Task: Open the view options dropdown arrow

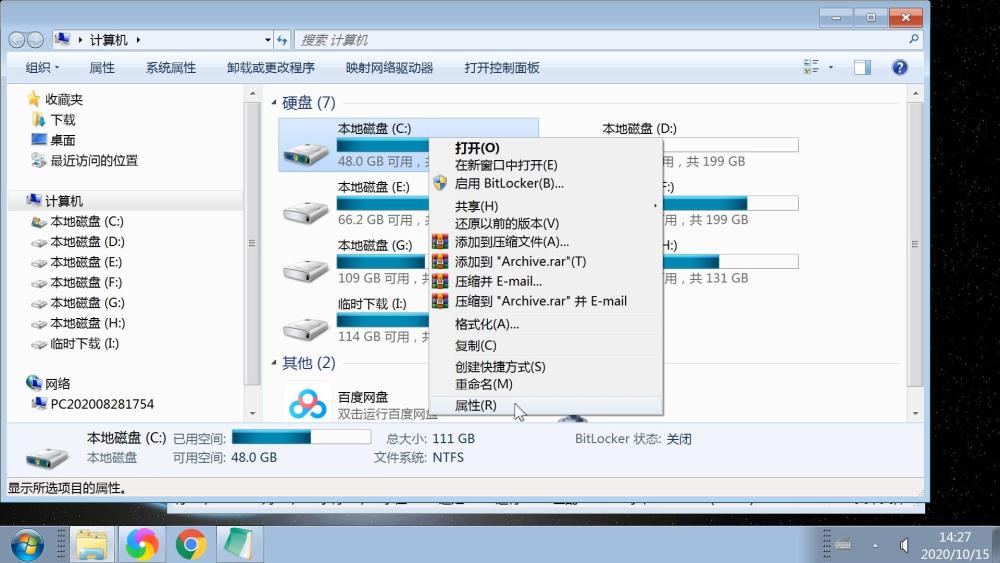Action: pyautogui.click(x=830, y=67)
